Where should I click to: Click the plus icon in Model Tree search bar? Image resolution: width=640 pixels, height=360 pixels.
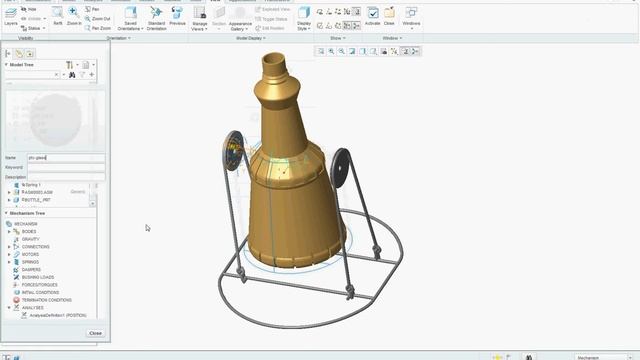point(92,75)
